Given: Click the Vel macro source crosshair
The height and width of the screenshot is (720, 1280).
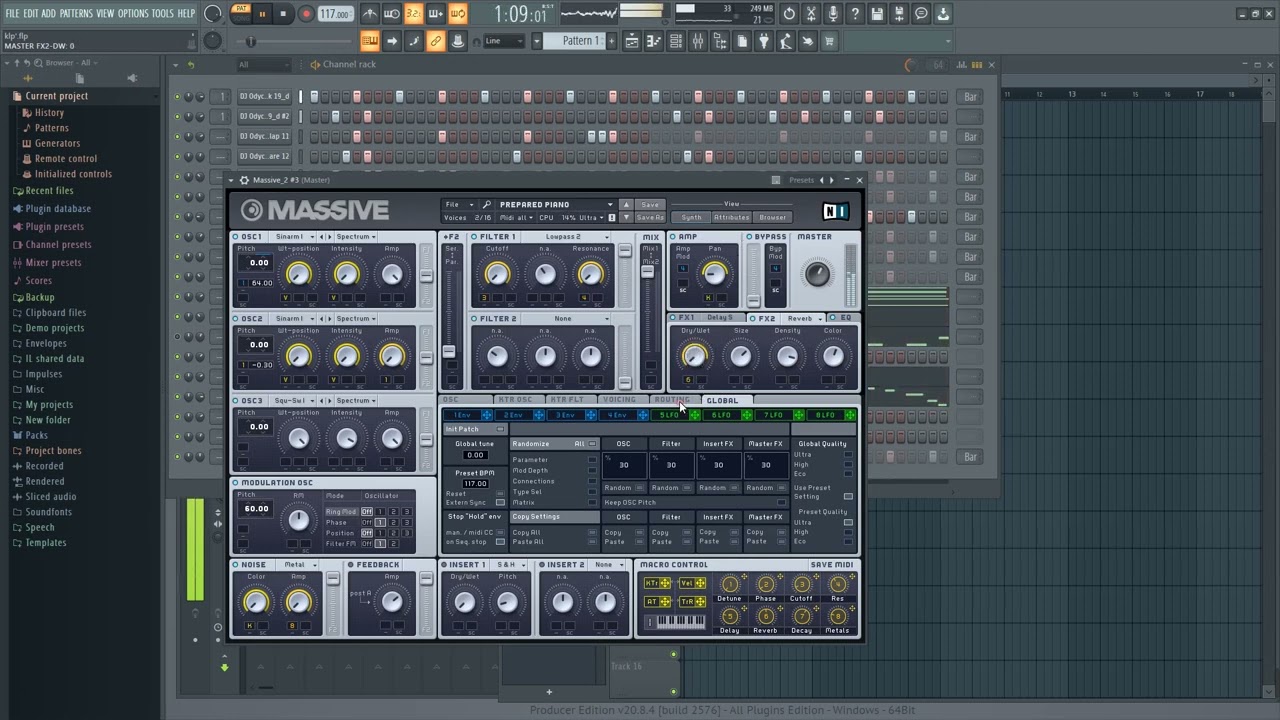Looking at the screenshot, I should coord(699,583).
